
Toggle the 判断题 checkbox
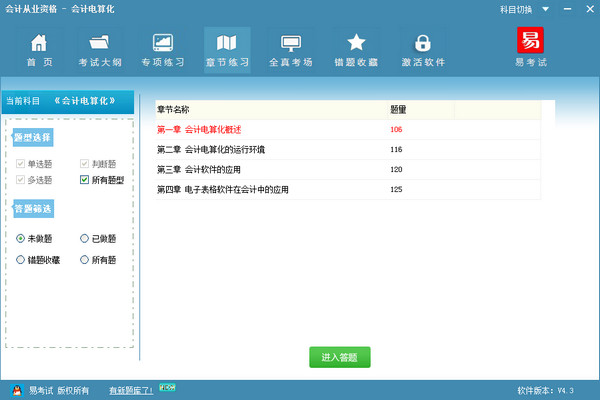(x=84, y=164)
